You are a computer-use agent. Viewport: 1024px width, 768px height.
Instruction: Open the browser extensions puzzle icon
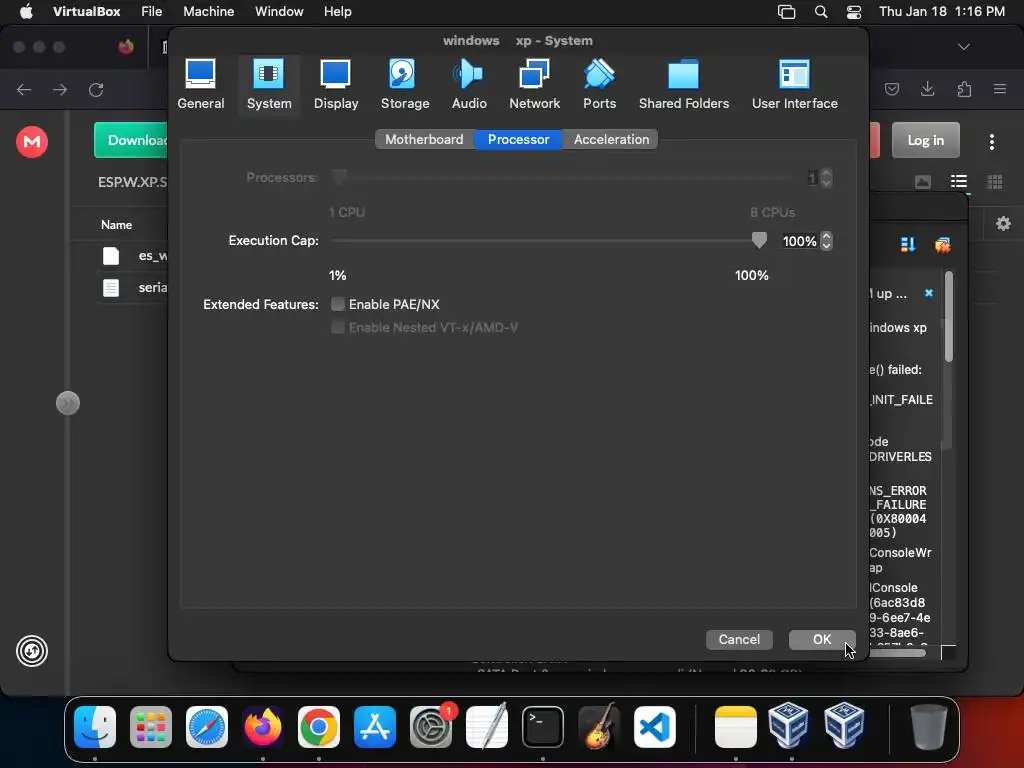(964, 89)
